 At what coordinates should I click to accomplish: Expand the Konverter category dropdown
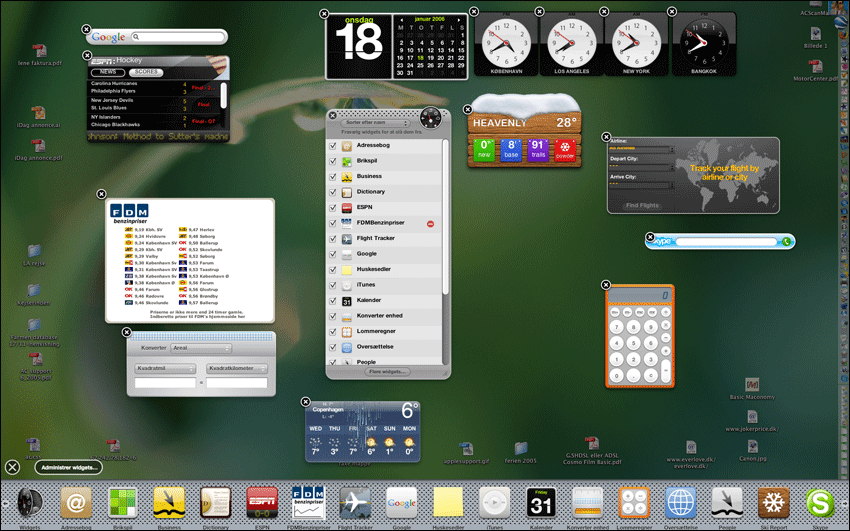[x=200, y=348]
